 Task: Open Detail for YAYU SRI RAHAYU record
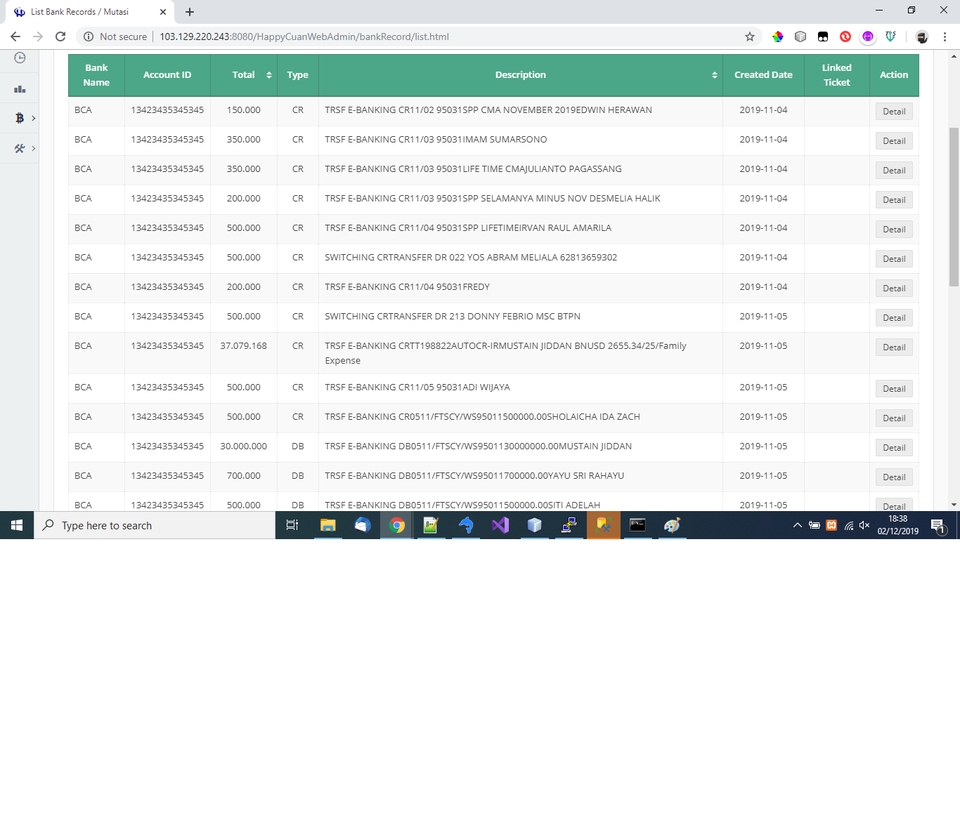coord(894,477)
